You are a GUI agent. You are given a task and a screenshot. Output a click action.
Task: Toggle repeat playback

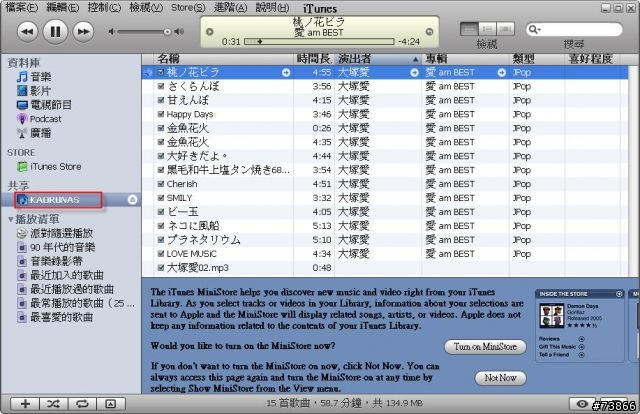(82, 404)
